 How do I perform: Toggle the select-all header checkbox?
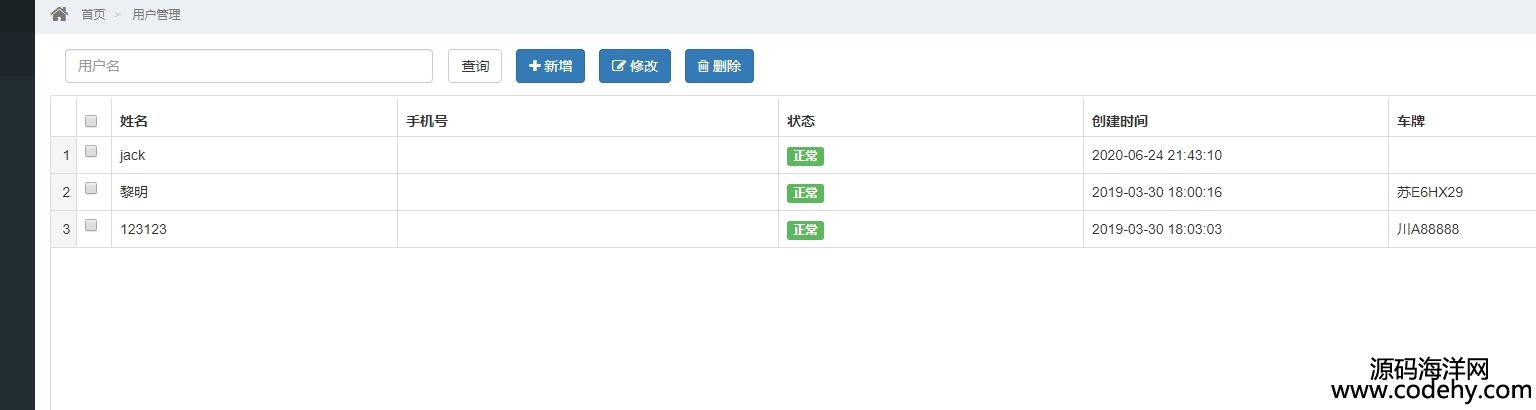[91, 121]
